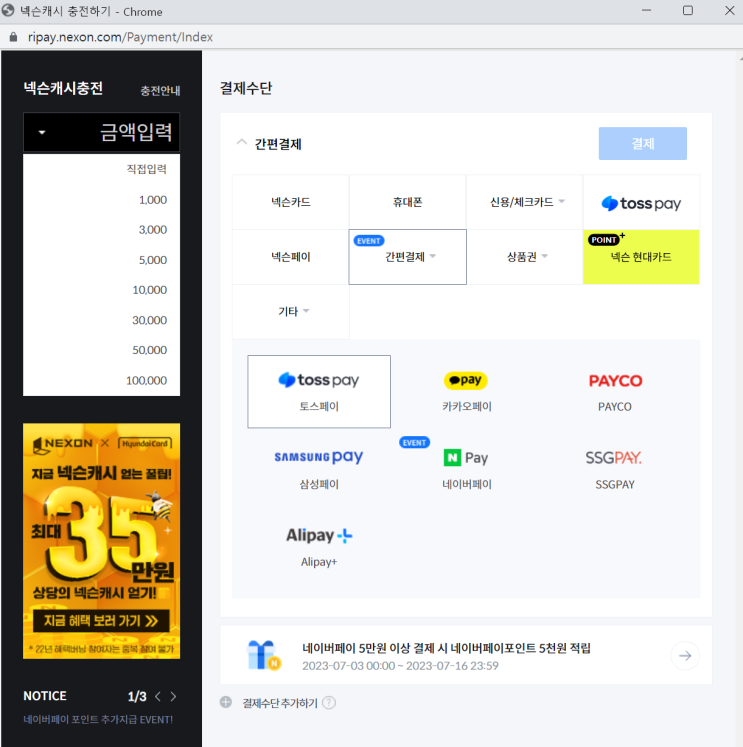
Task: Click the POINT badge on 넥슨 현대카드
Action: click(x=604, y=240)
